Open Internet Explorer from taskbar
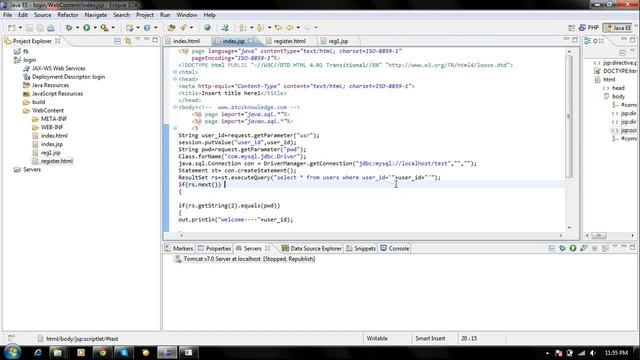This screenshot has height=360, width=640. point(38,353)
